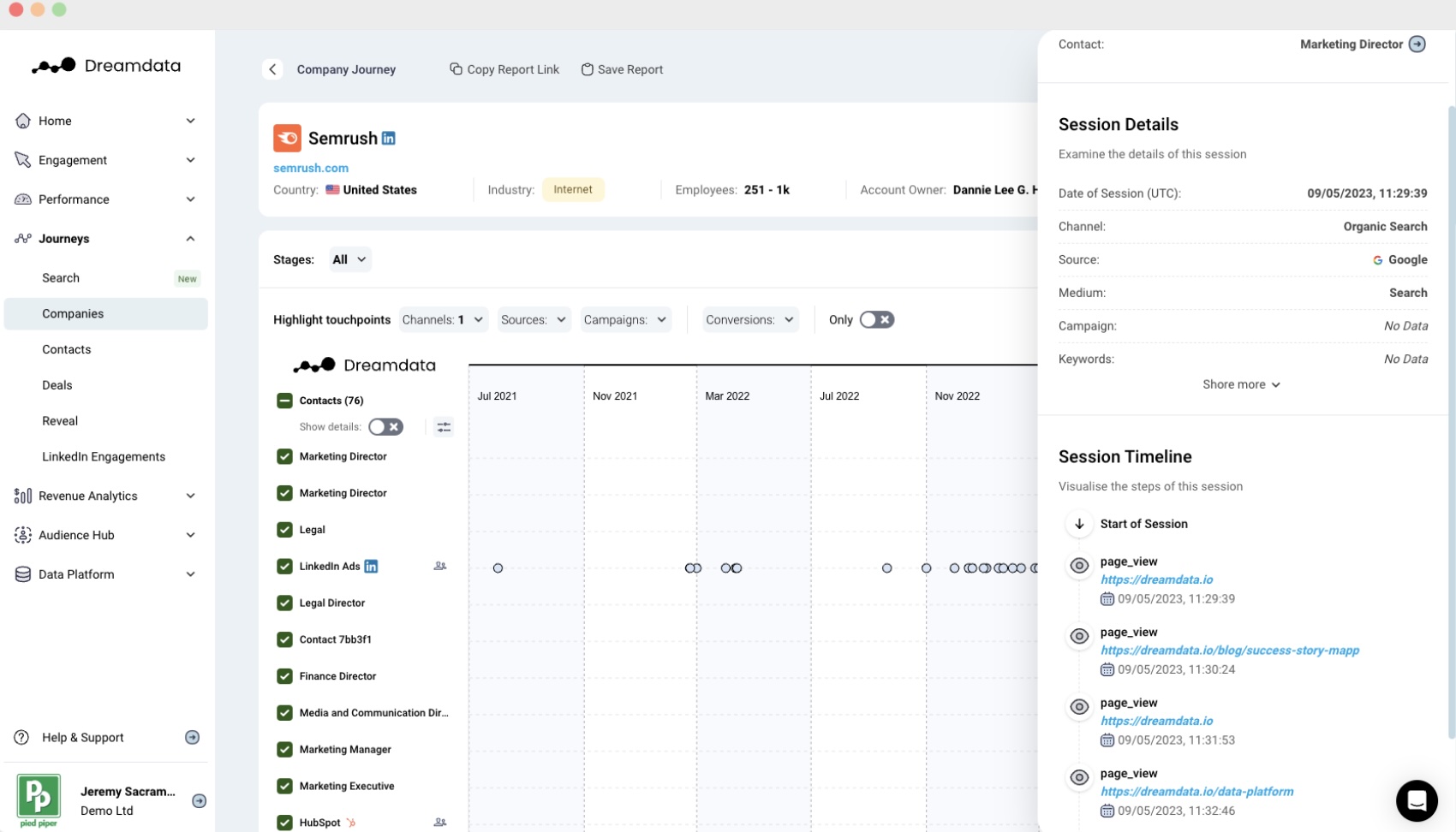1456x832 pixels.
Task: Go back using the left chevron button
Action: point(272,69)
